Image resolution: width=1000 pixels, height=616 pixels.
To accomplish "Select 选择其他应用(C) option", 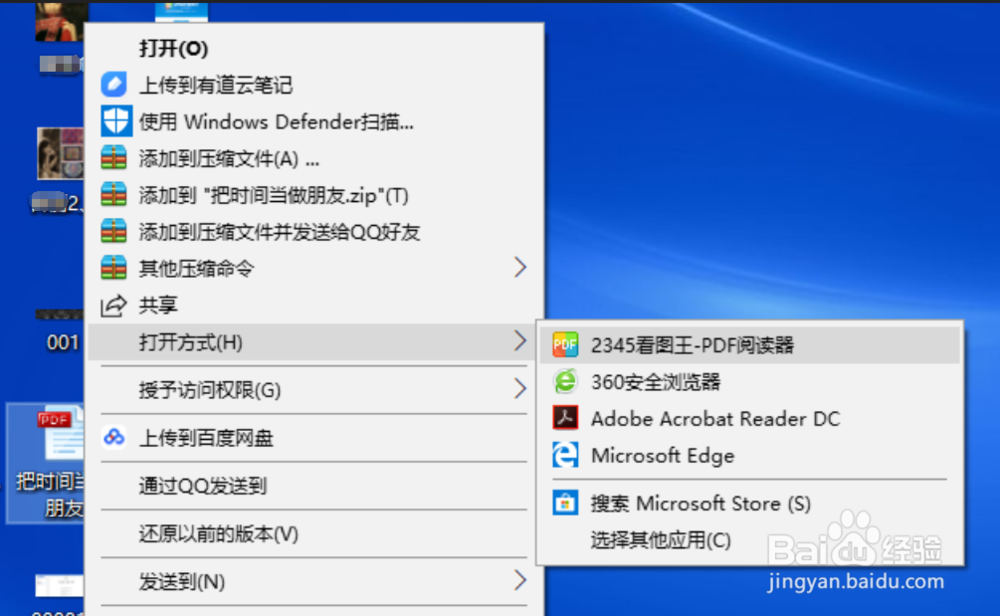I will tap(750, 540).
